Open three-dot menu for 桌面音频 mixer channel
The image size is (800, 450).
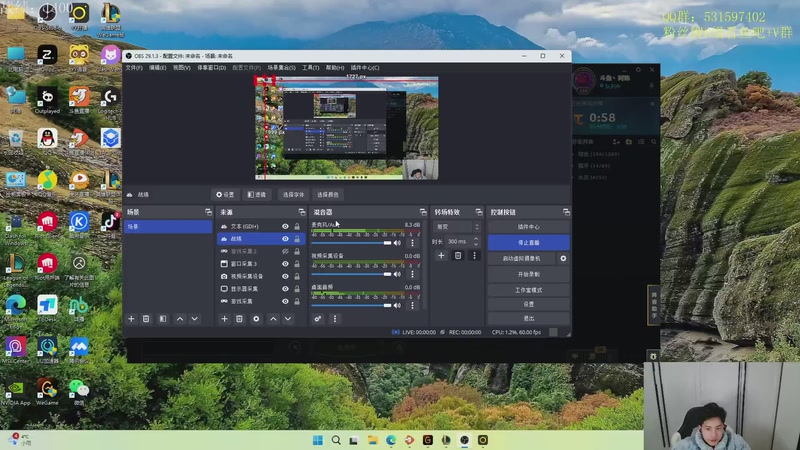tap(412, 306)
